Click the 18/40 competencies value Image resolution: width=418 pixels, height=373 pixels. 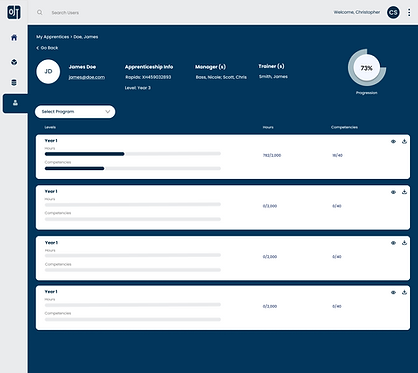337,155
